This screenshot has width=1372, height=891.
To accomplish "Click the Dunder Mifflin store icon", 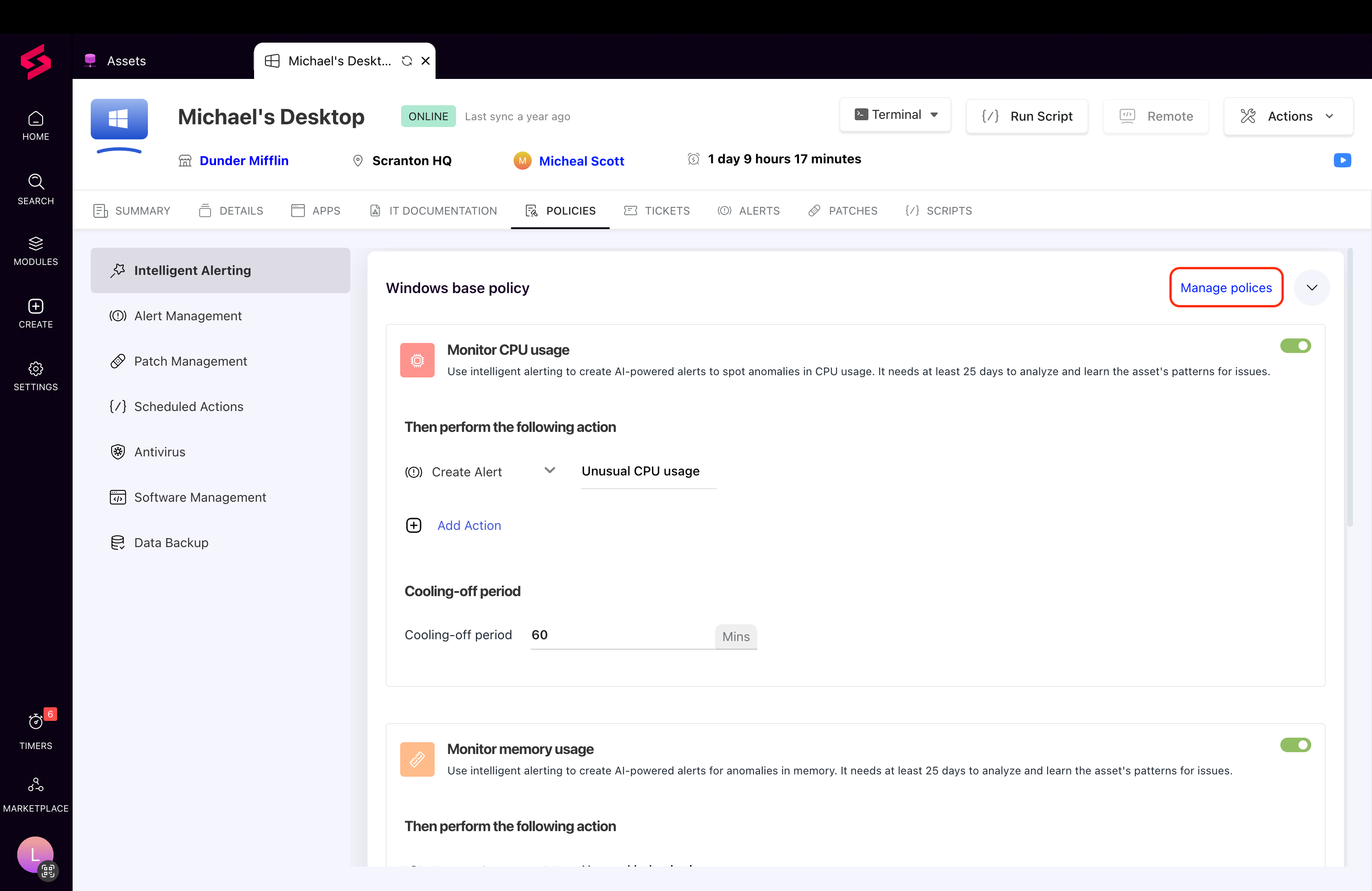I will coord(185,161).
